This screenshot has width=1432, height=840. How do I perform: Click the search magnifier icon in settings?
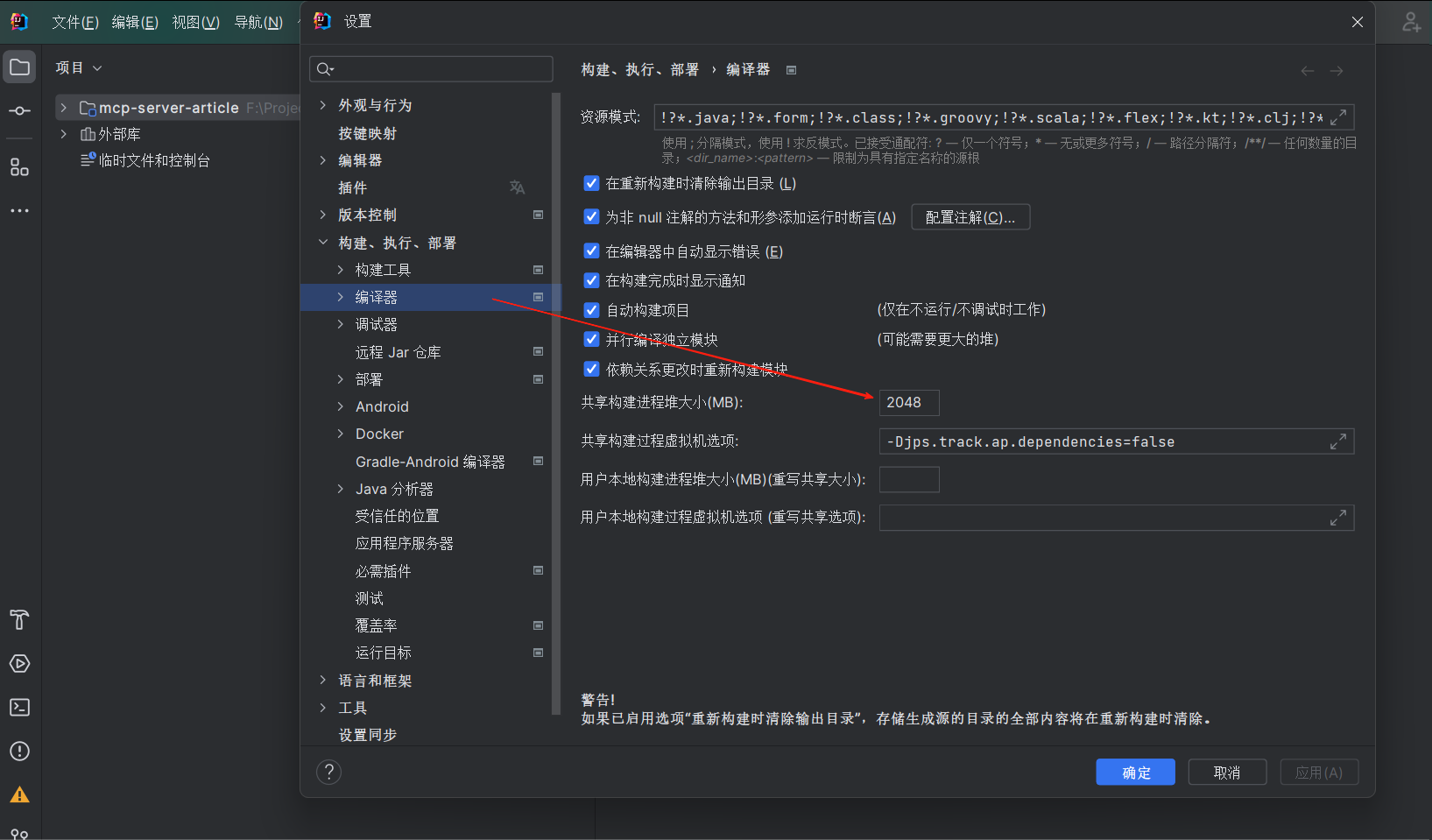point(325,69)
